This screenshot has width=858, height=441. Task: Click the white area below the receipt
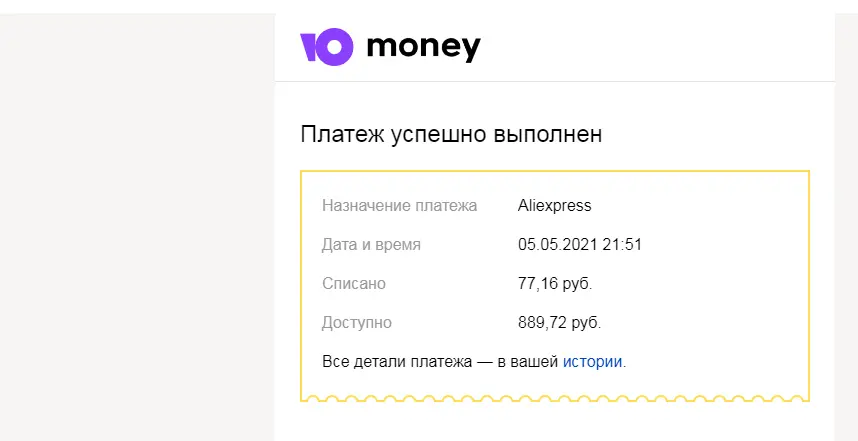555,422
